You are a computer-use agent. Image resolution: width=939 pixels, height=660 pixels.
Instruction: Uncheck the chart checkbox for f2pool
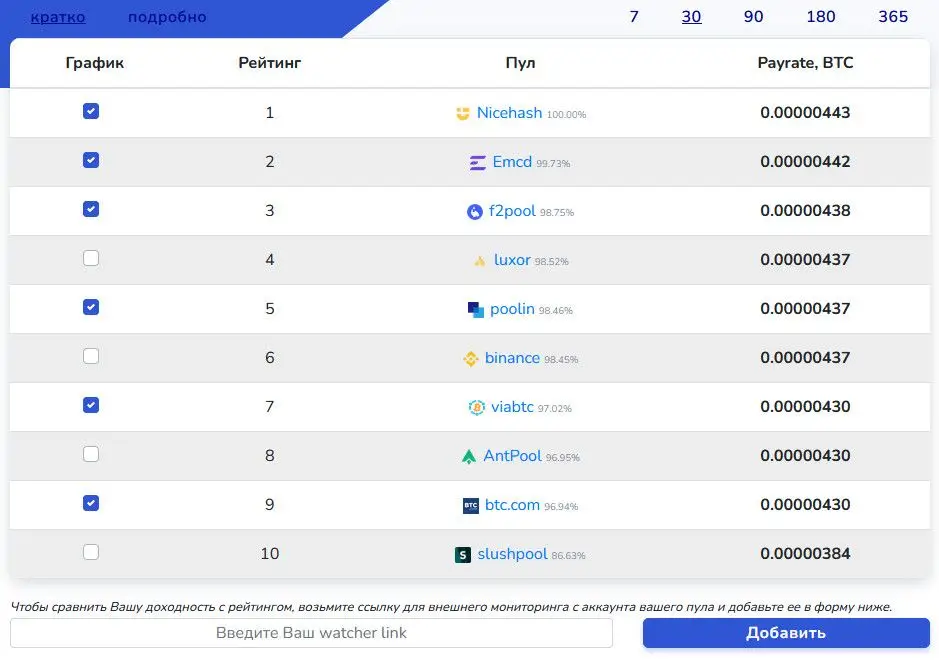(x=91, y=210)
